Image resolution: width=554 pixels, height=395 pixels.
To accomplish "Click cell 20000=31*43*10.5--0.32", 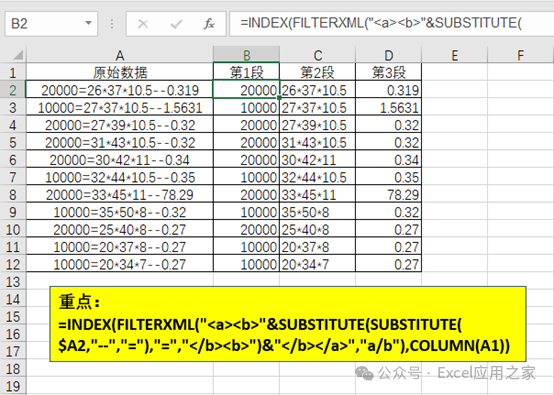I will pos(120,142).
